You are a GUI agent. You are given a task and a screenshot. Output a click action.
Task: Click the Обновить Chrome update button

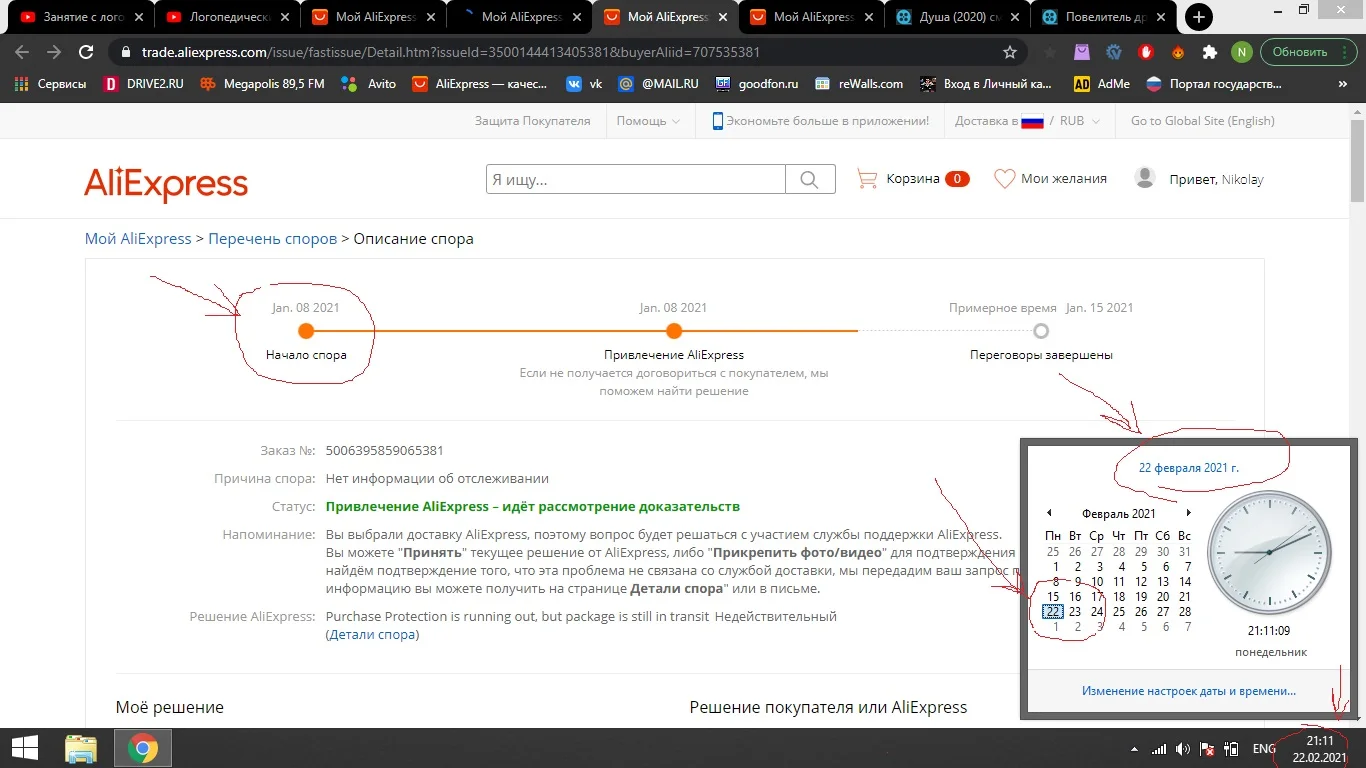coord(1309,52)
